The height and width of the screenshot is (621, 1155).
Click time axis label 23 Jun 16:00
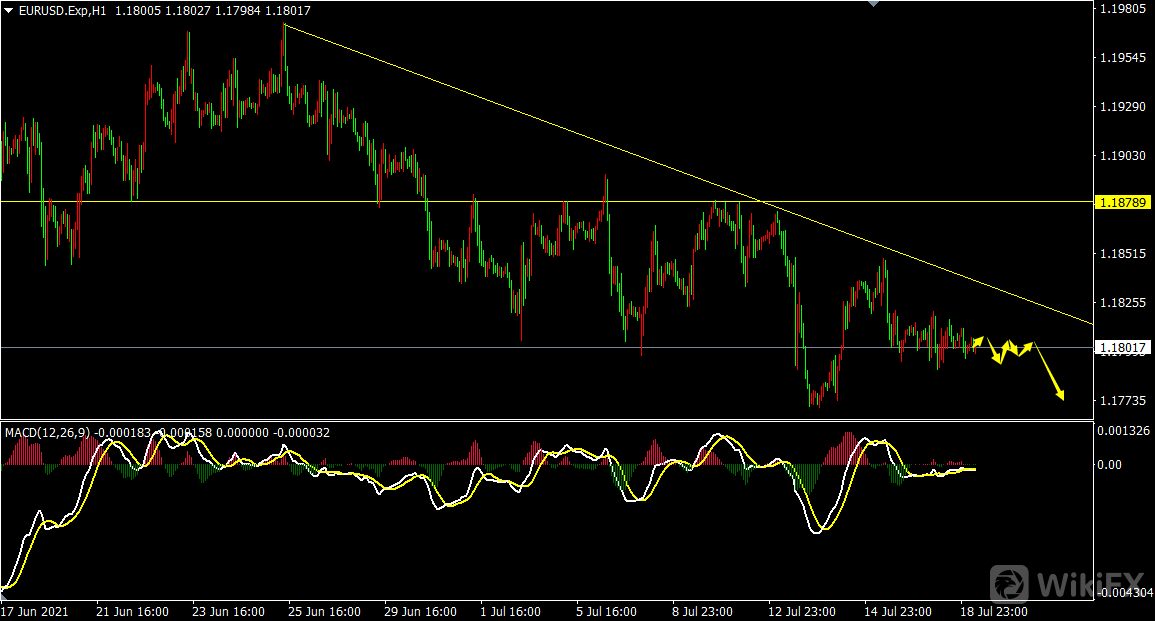[x=228, y=611]
